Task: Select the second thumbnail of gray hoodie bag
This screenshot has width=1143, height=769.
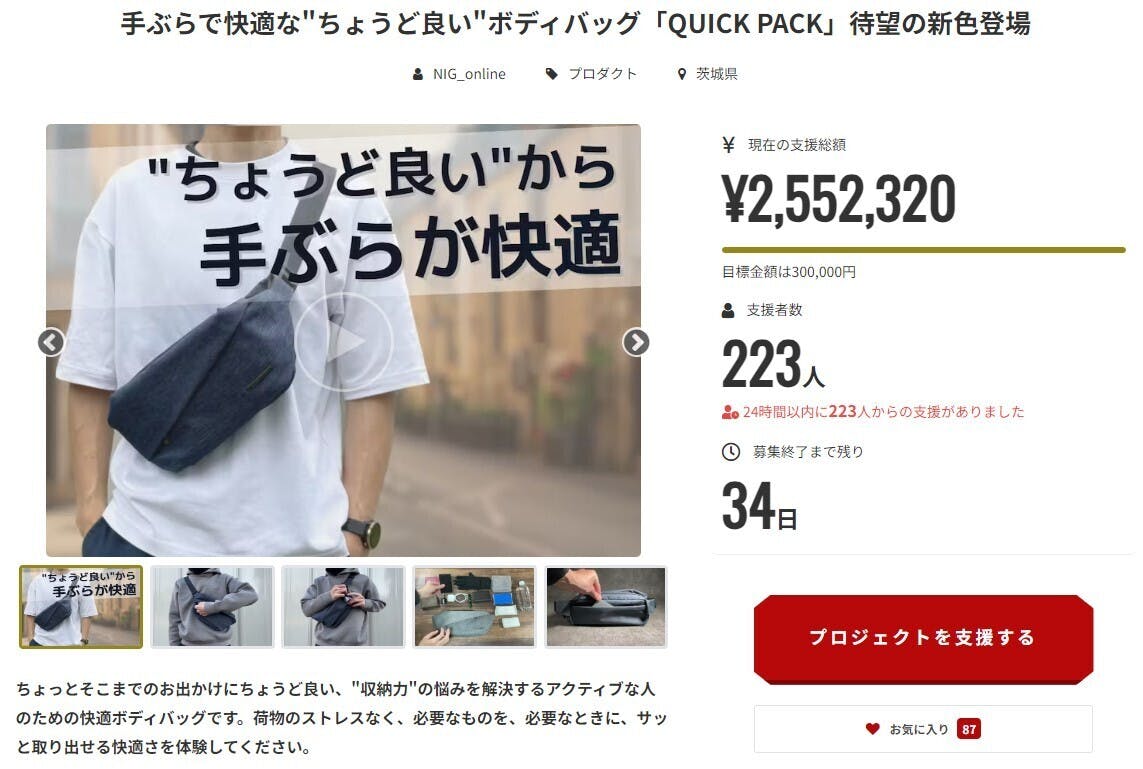Action: tap(213, 607)
